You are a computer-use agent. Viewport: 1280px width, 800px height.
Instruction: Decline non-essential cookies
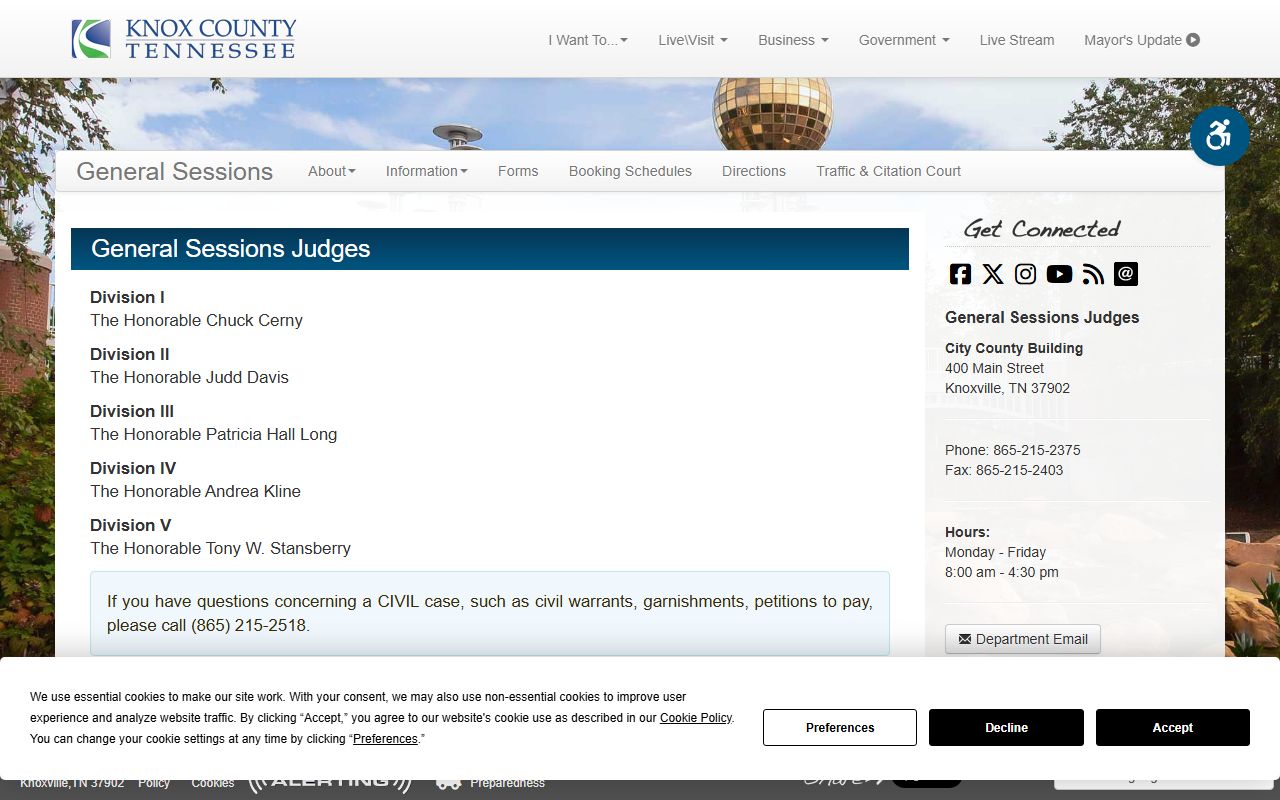pos(1006,727)
